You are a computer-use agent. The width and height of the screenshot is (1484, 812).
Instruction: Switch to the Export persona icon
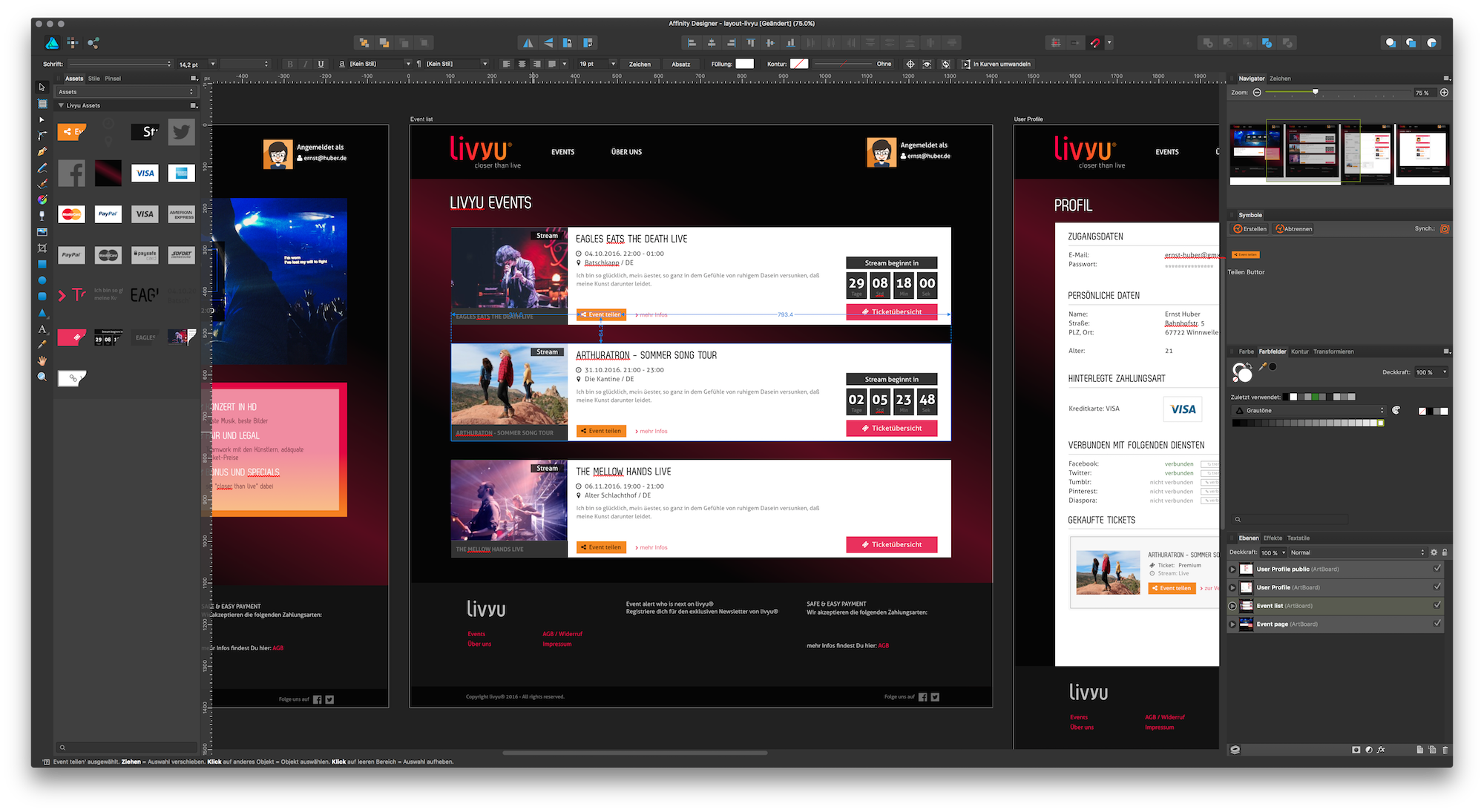tap(93, 43)
